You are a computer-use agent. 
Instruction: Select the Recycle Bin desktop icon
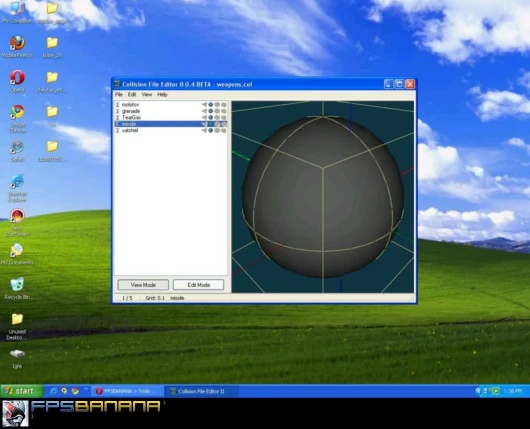click(x=17, y=289)
